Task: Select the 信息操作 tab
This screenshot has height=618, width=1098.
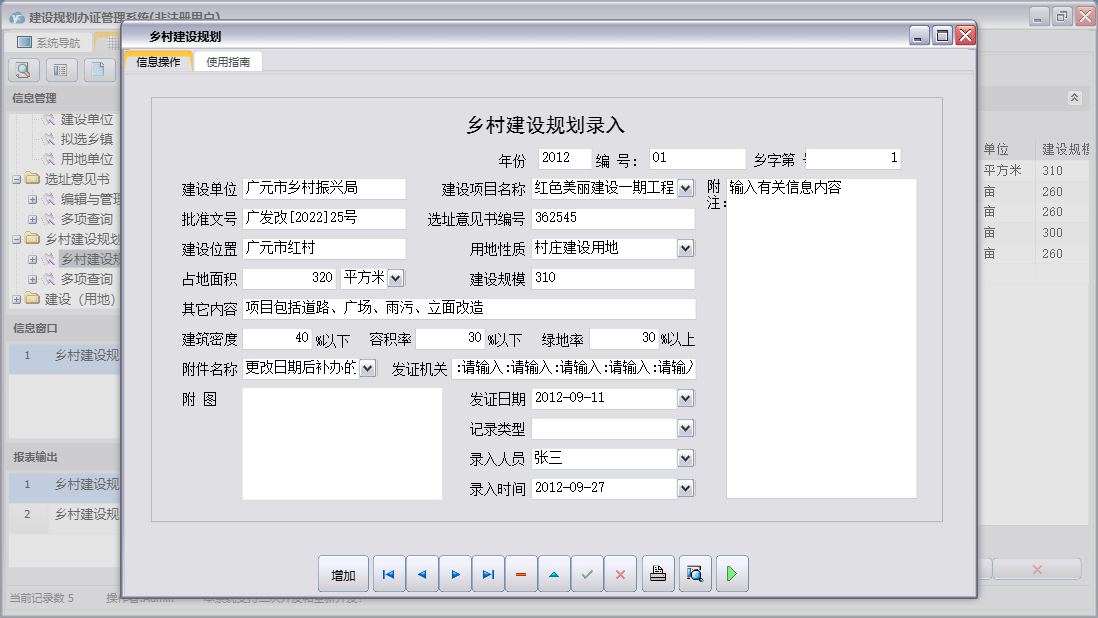Action: 157,60
